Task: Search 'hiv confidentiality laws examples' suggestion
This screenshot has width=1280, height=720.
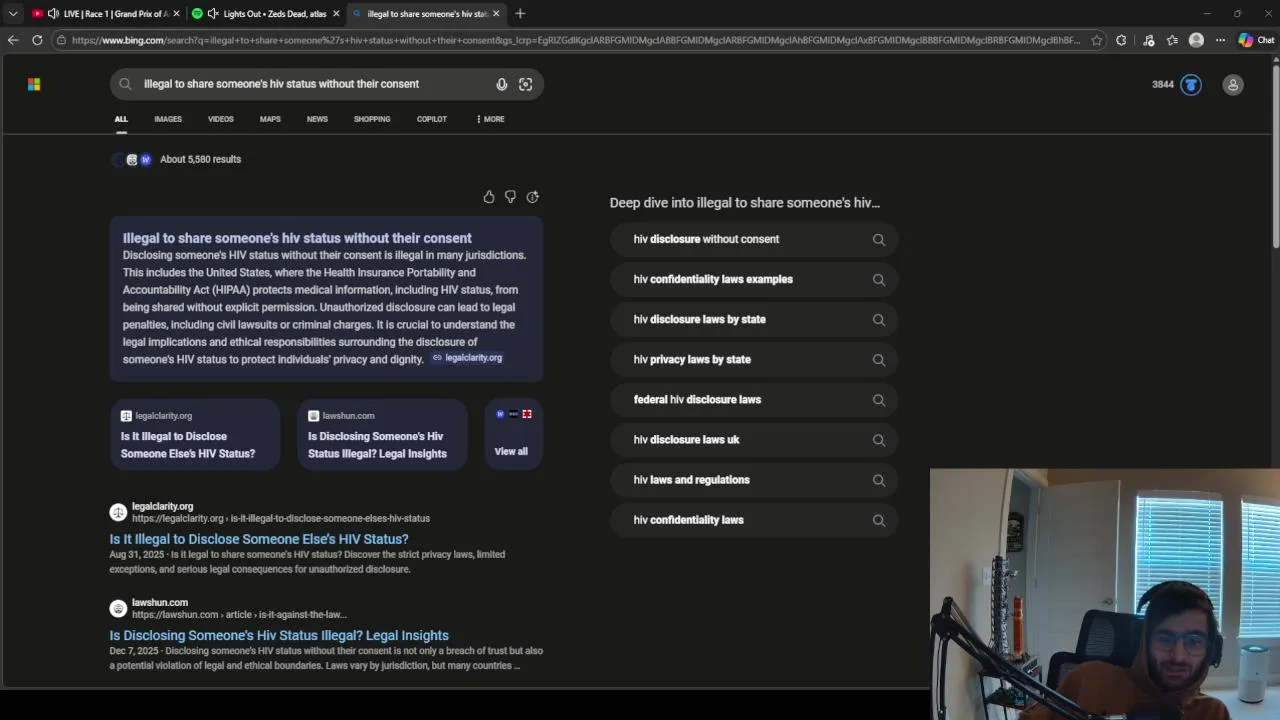Action: point(754,279)
